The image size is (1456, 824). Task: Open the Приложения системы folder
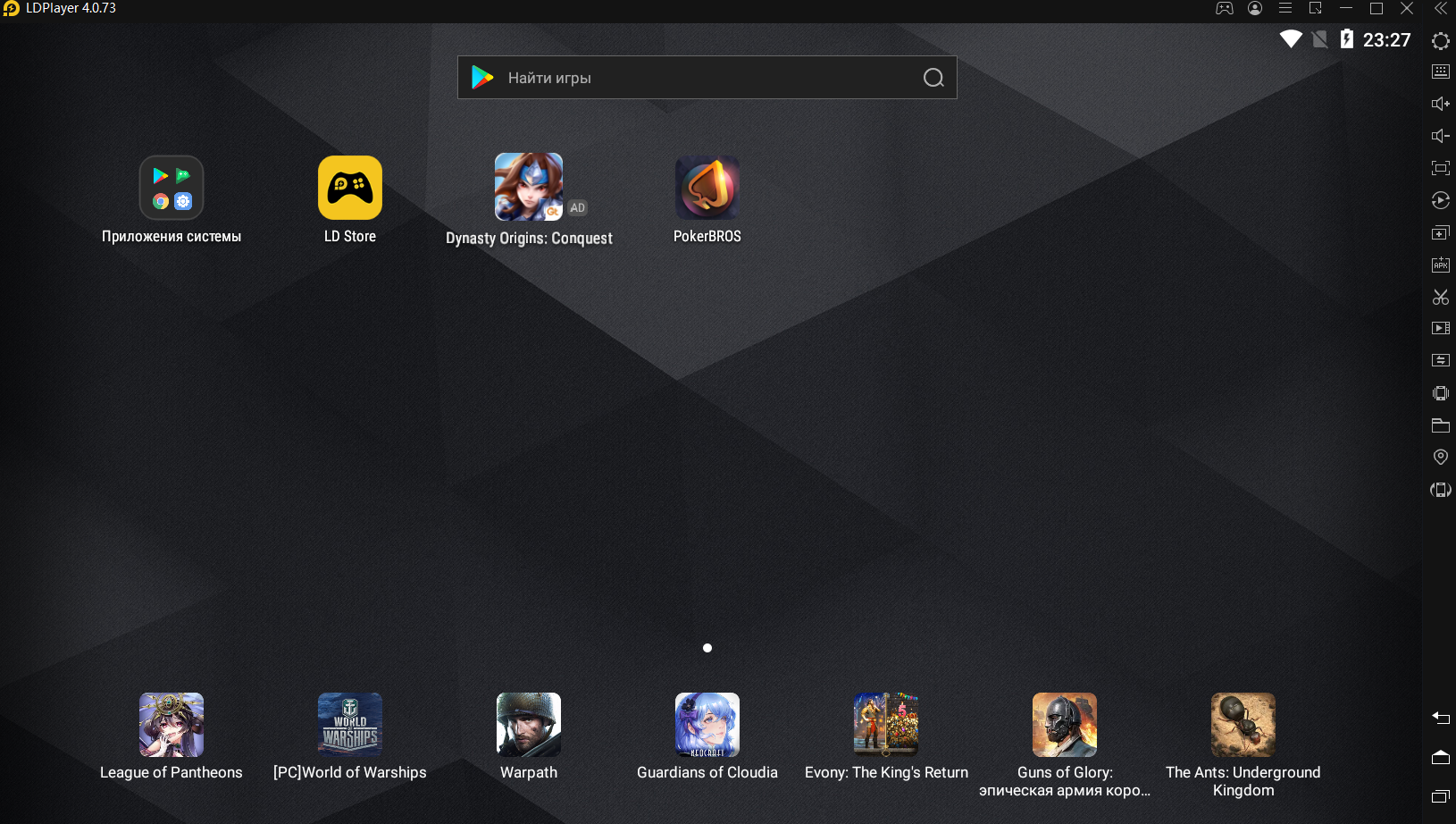172,188
